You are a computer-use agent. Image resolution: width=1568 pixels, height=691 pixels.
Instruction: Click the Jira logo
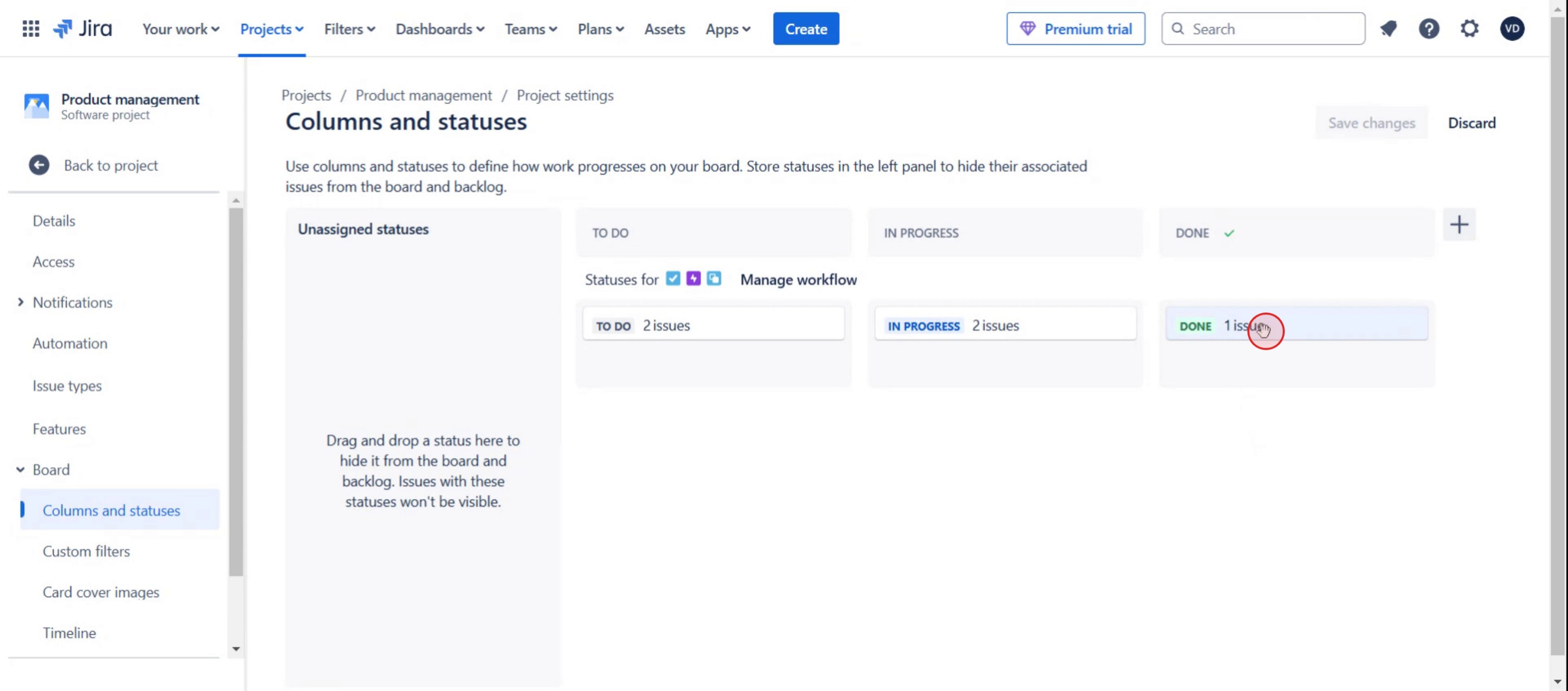click(82, 29)
